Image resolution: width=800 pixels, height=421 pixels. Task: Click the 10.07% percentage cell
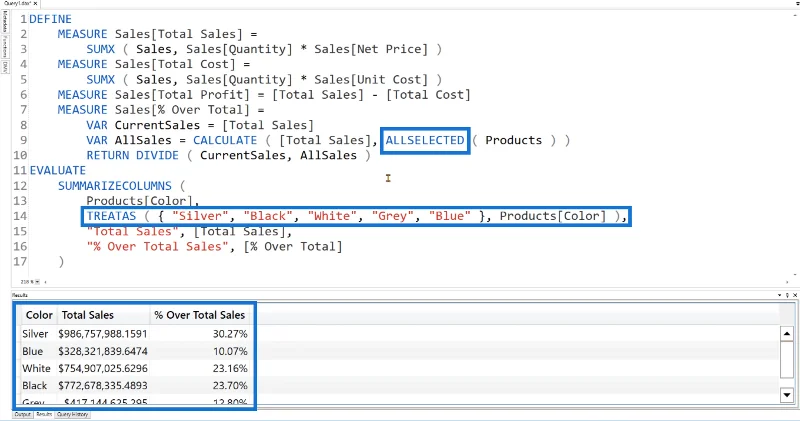(230, 351)
